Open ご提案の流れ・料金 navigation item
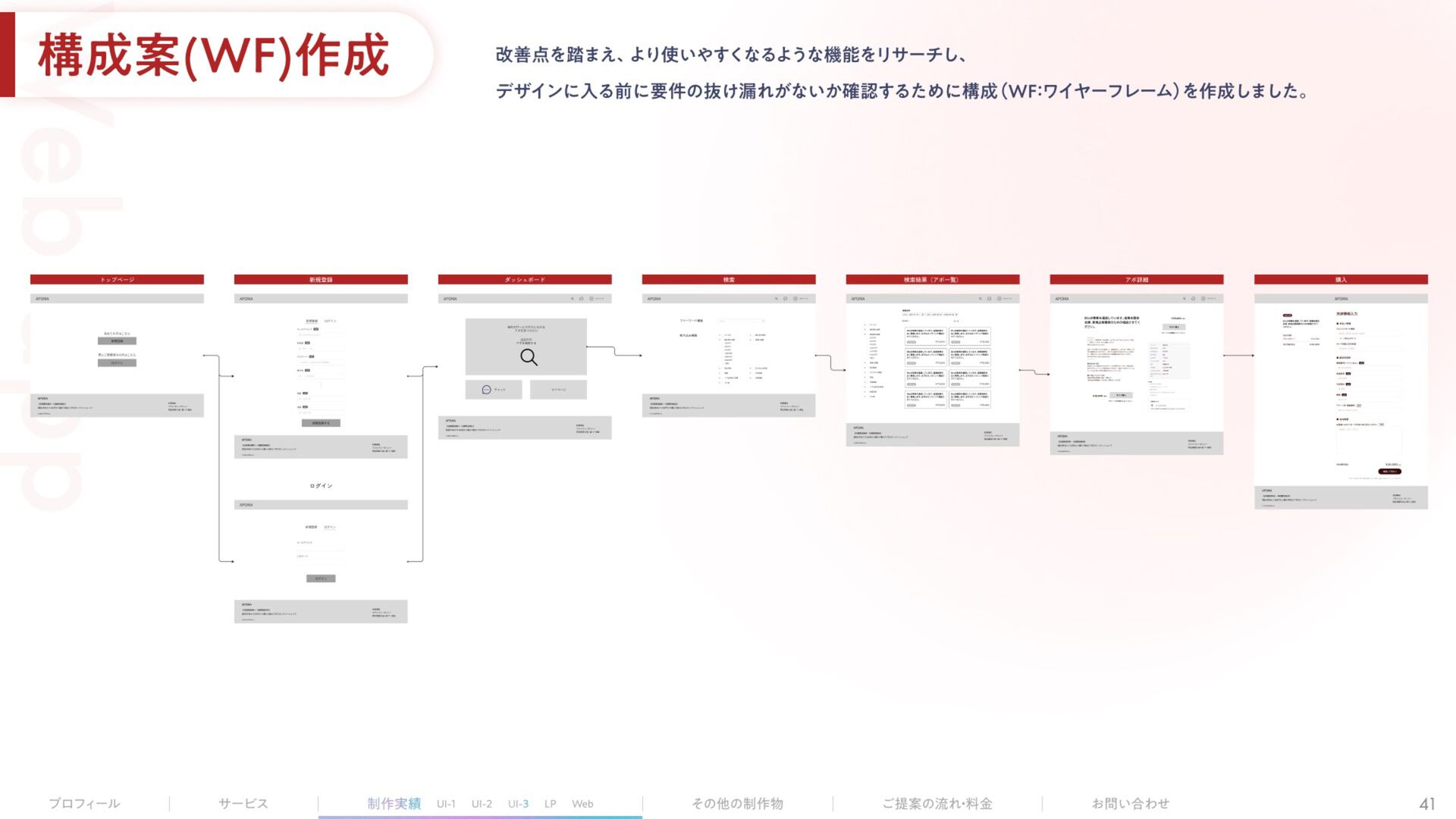Image resolution: width=1456 pixels, height=819 pixels. (937, 803)
